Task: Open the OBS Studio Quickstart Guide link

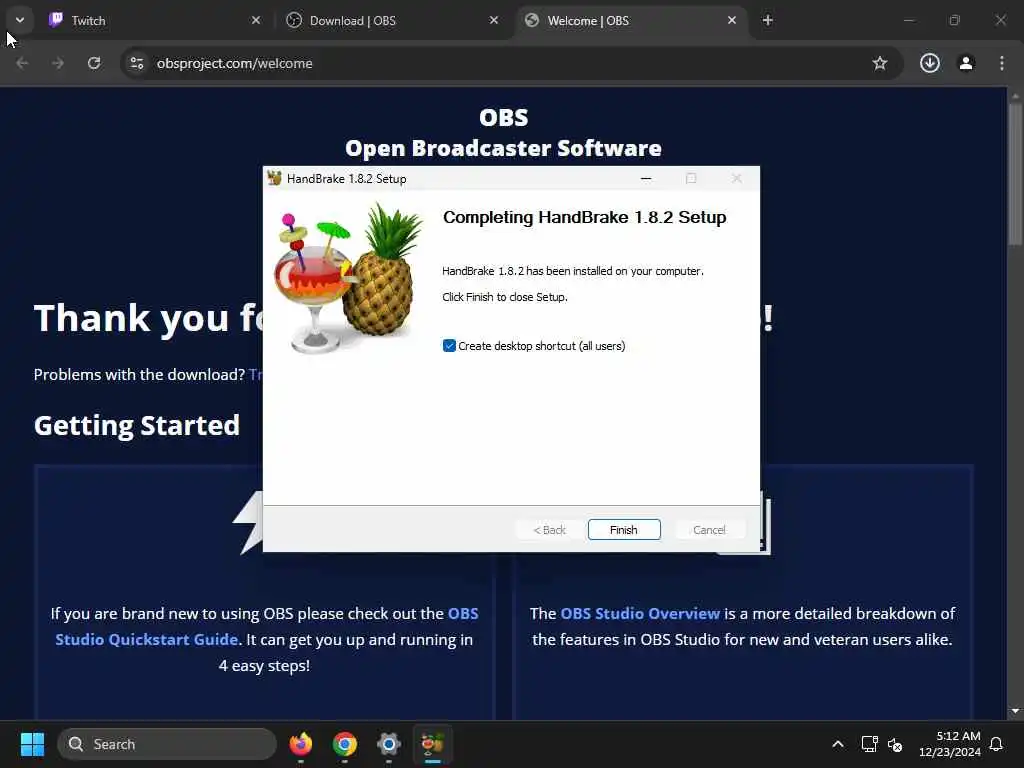Action: (266, 626)
